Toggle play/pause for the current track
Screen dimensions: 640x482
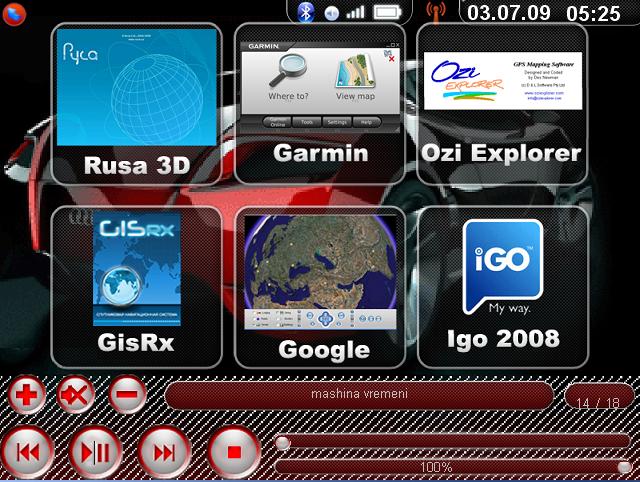(x=97, y=452)
